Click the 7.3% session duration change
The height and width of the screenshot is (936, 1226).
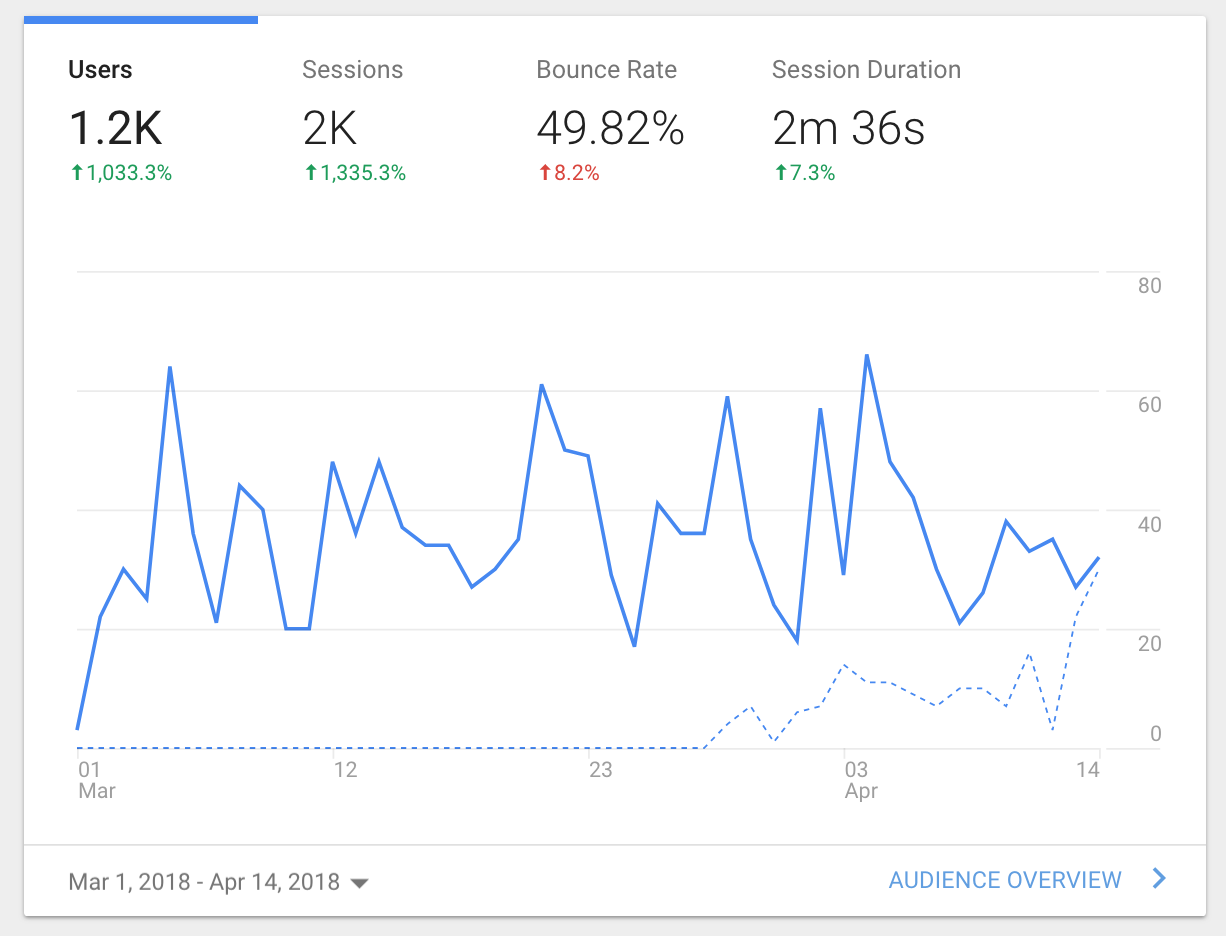pyautogui.click(x=803, y=173)
